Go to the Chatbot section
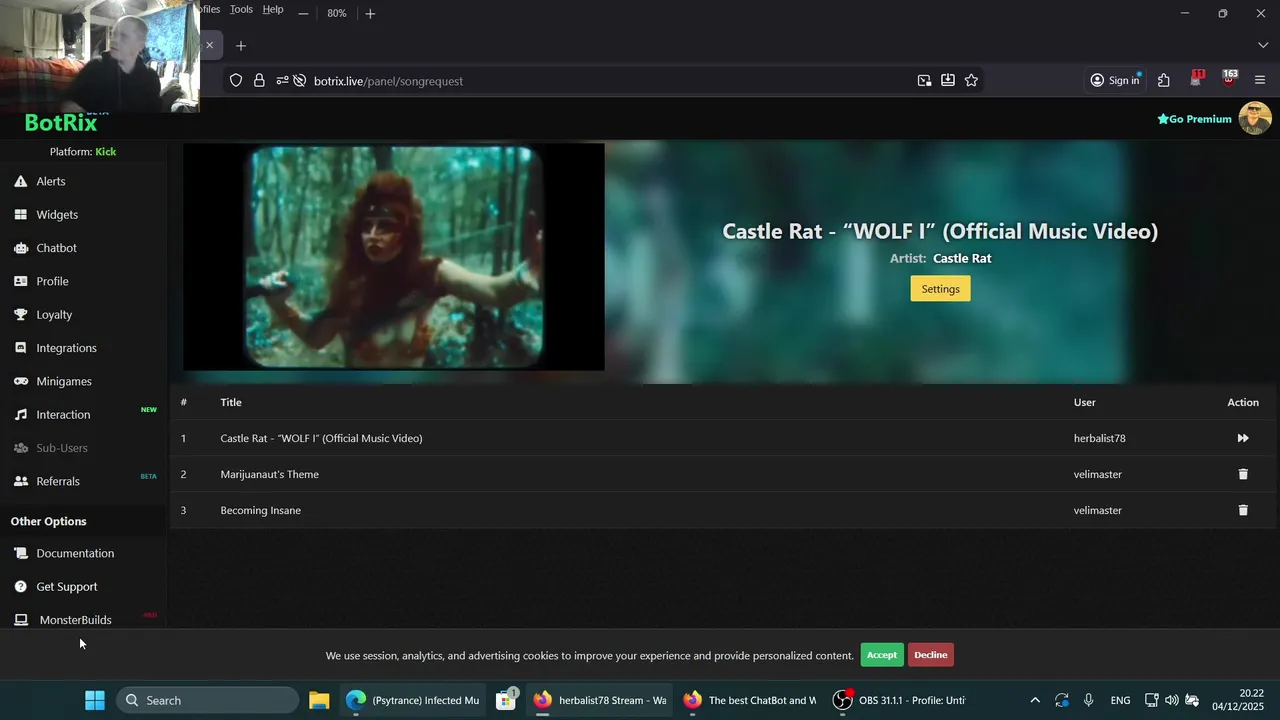This screenshot has width=1280, height=720. point(56,248)
